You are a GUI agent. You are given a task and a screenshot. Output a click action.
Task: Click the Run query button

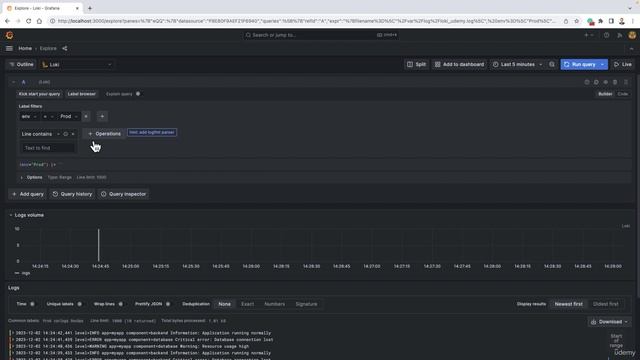tap(580, 64)
